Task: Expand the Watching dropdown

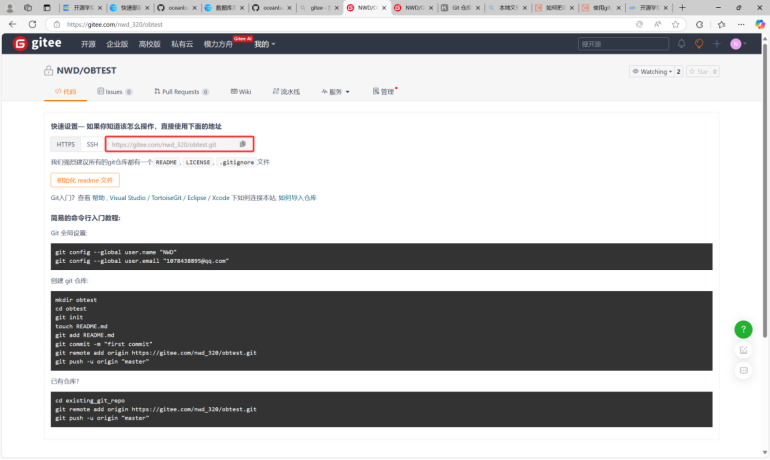Action: coord(652,71)
